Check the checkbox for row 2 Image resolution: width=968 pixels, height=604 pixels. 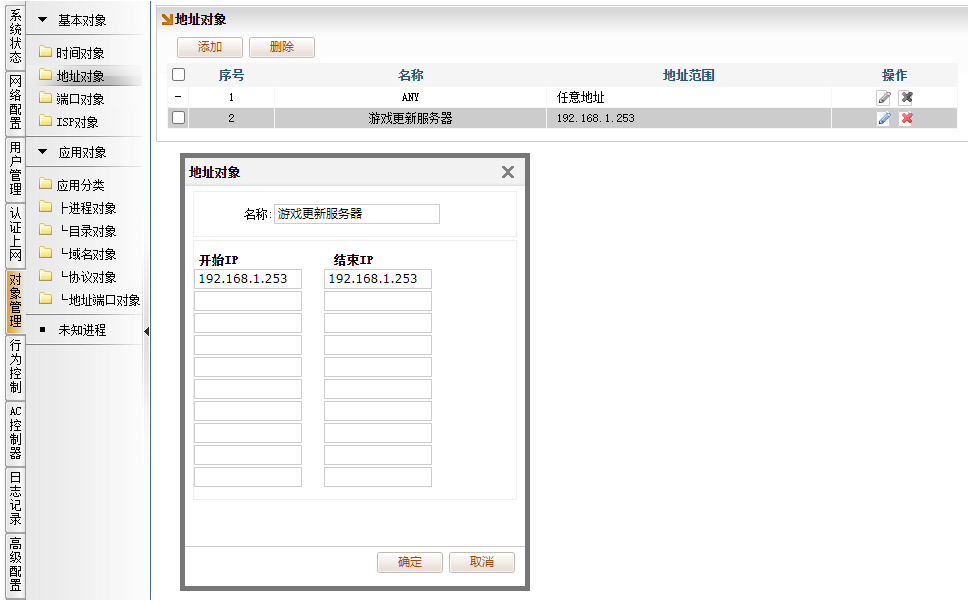178,118
